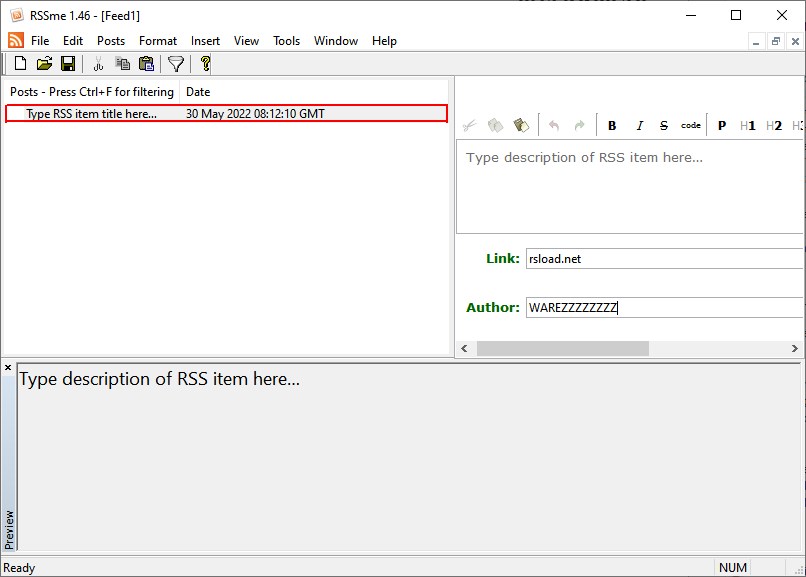Open the View menu
806x577 pixels.
(246, 41)
